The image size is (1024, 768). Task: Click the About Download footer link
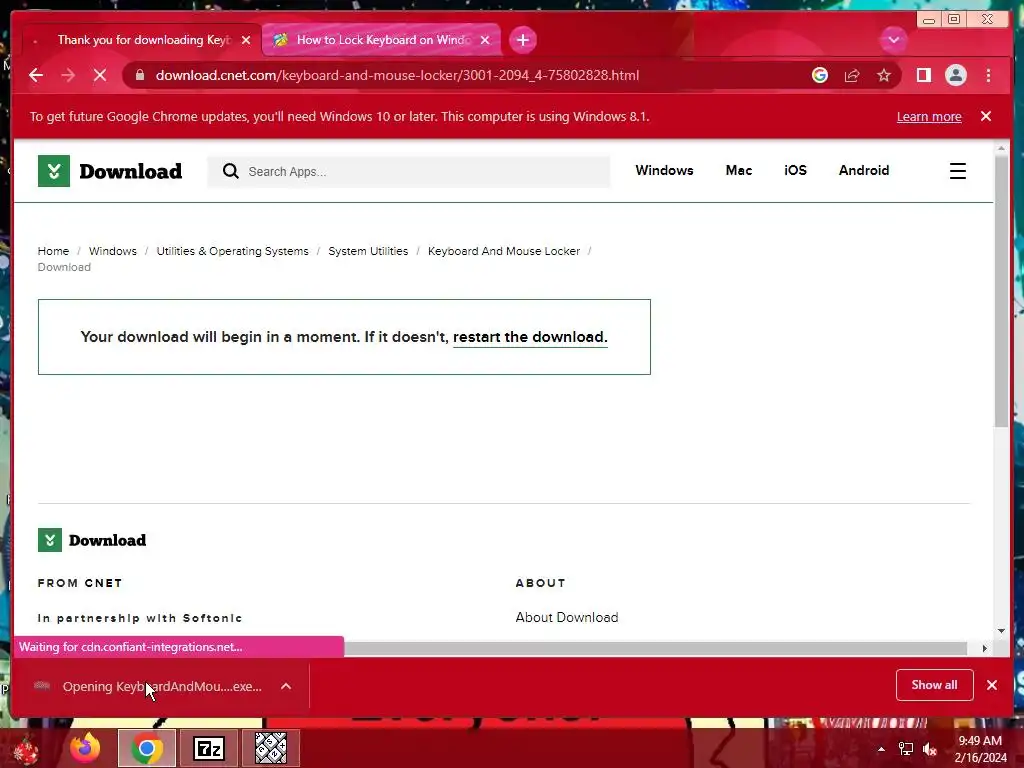[567, 617]
